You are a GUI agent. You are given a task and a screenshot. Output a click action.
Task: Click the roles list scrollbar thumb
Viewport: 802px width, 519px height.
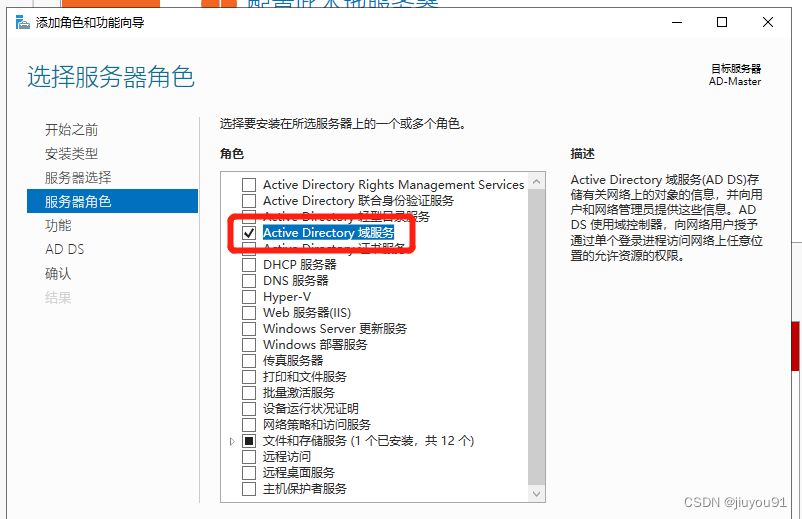click(536, 336)
